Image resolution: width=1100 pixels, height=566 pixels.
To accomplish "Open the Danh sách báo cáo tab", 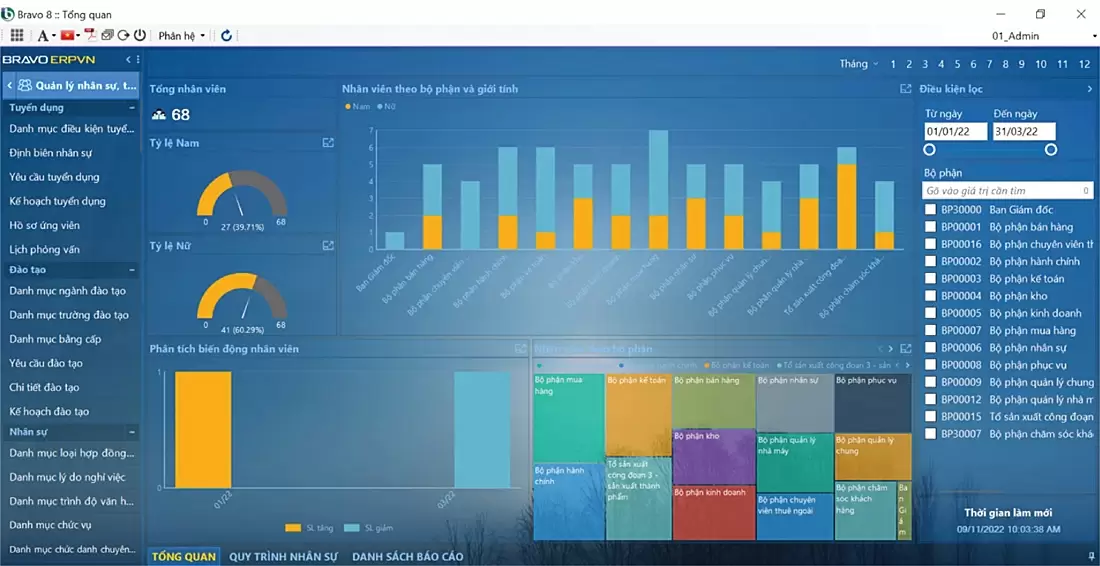I will coord(407,556).
